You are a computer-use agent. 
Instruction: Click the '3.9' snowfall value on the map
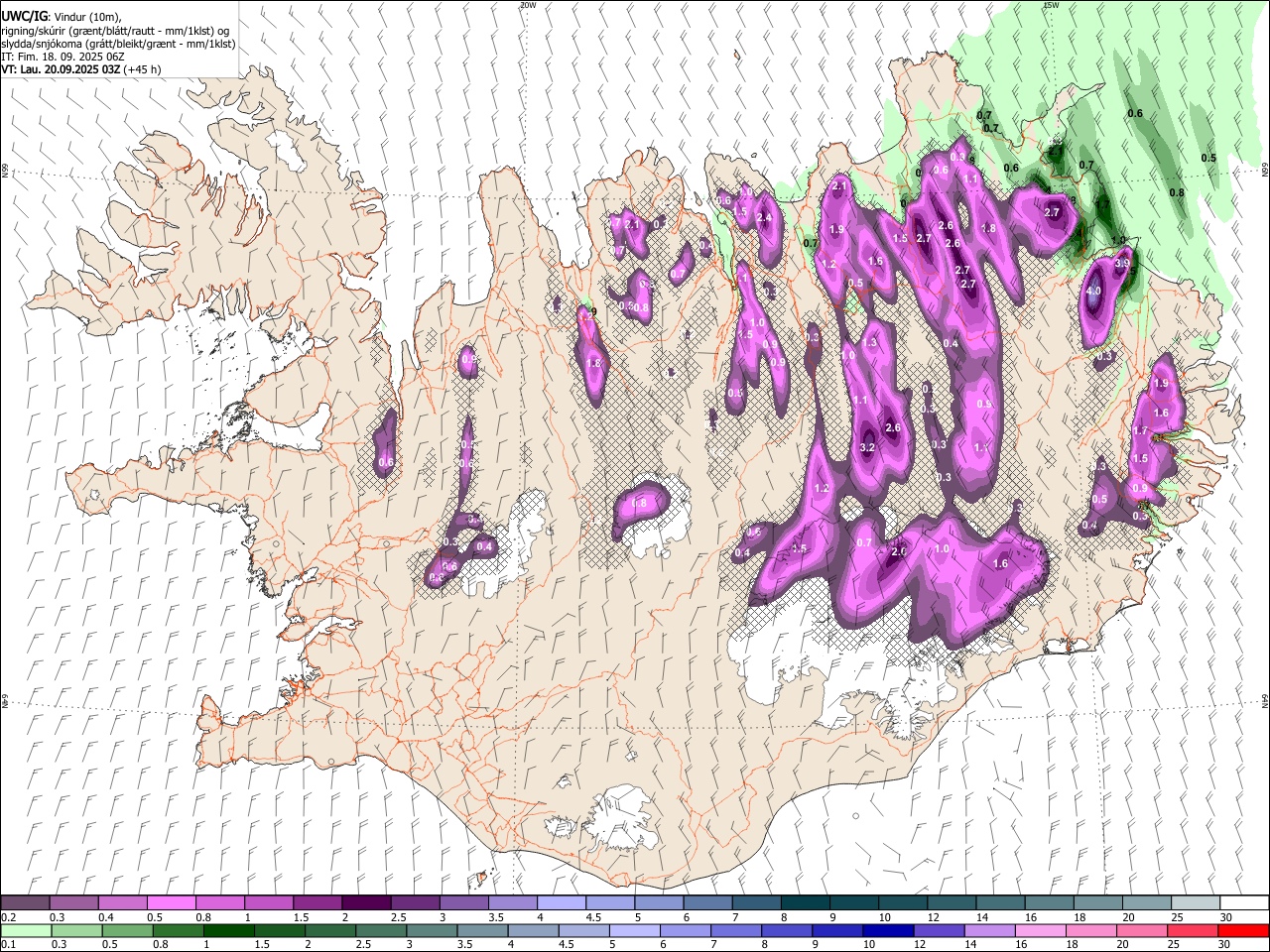click(1122, 265)
